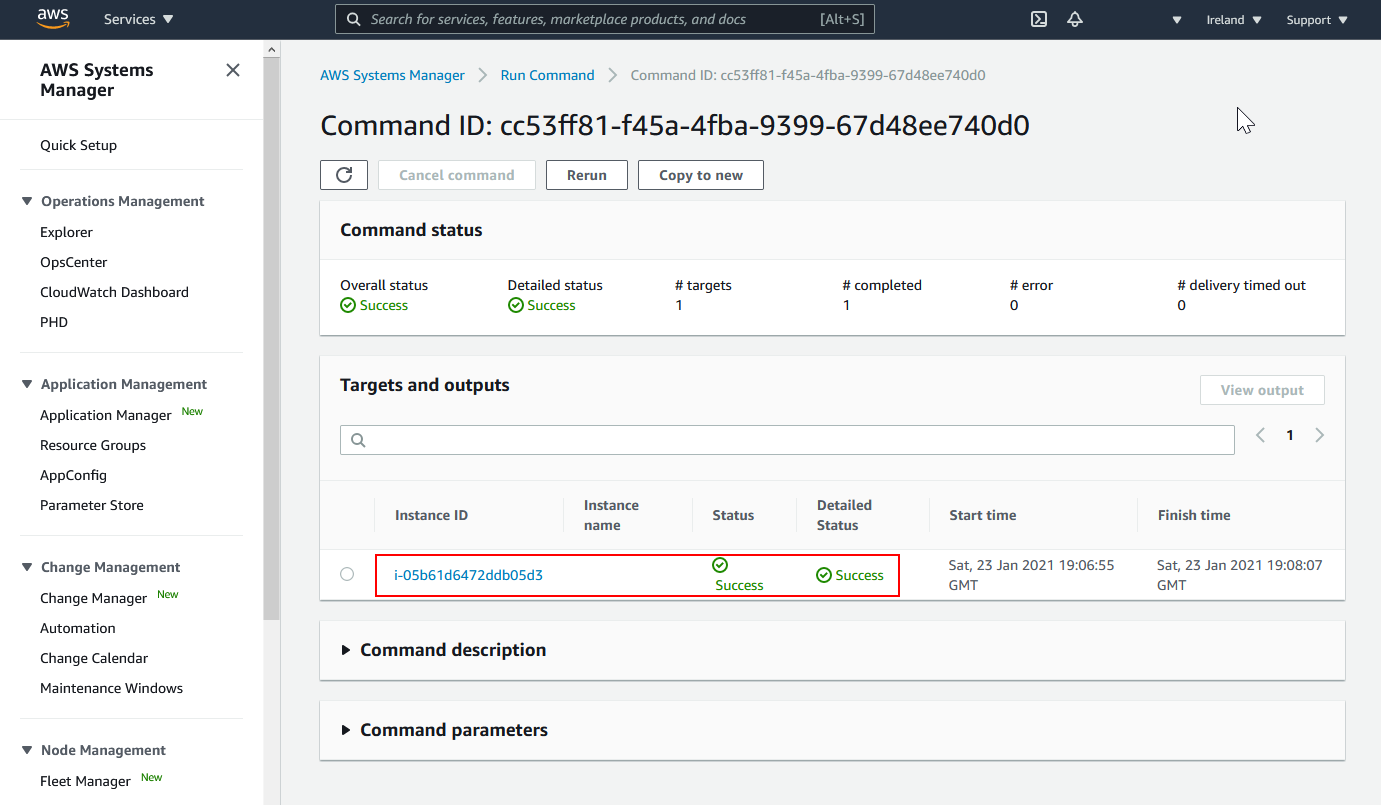
Task: Click the Detailed status Success value in Command status
Action: point(542,305)
